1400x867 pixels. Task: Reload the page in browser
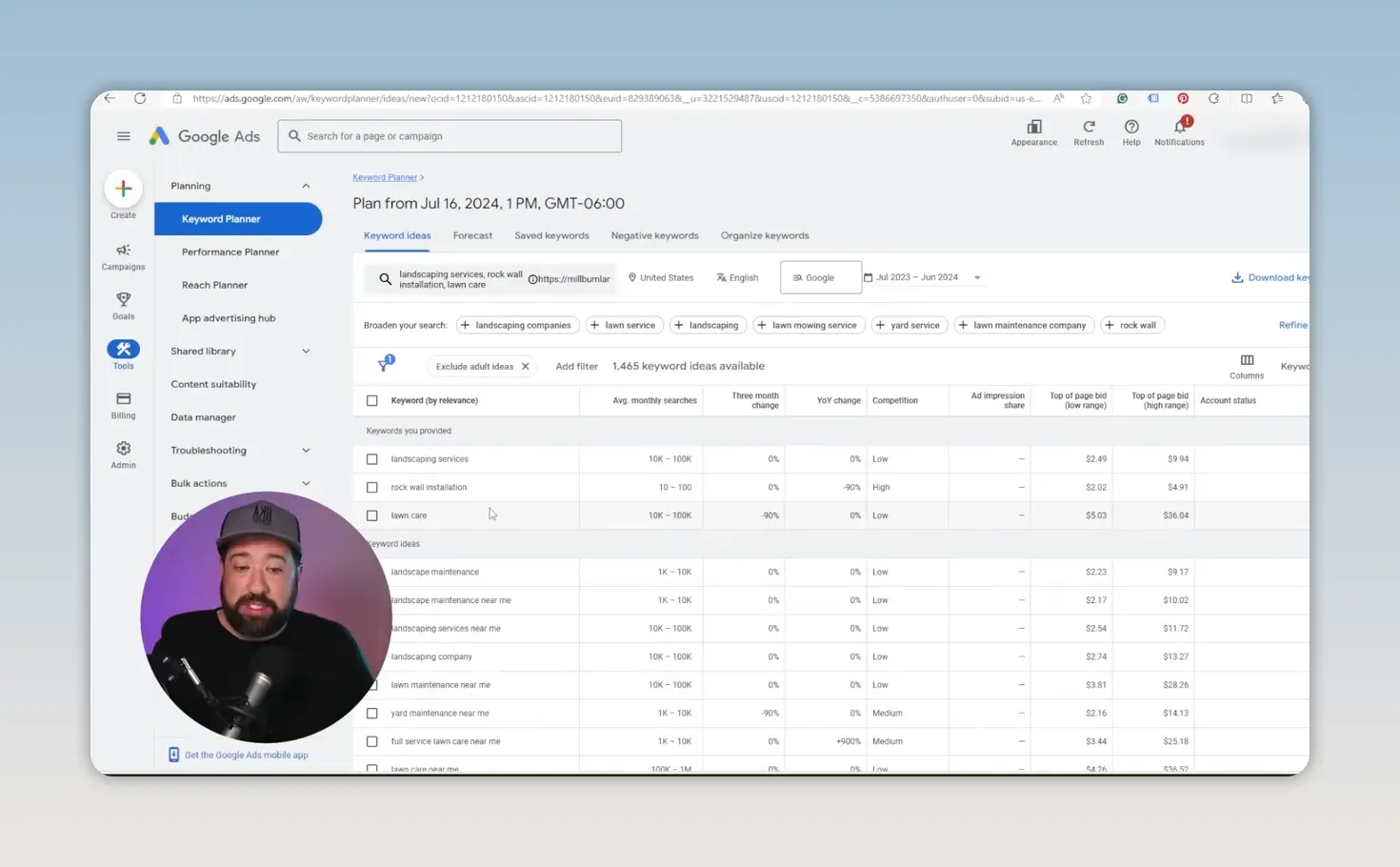coord(140,98)
